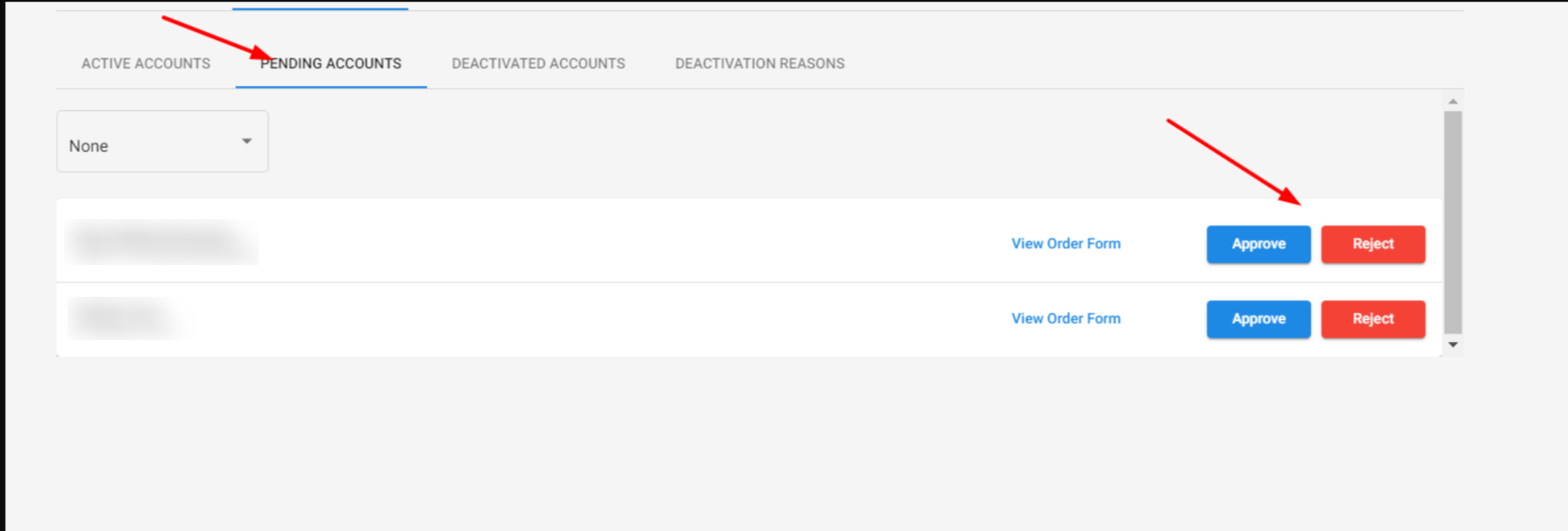This screenshot has height=531, width=1568.
Task: Select the Pending Accounts tab
Action: coord(331,63)
